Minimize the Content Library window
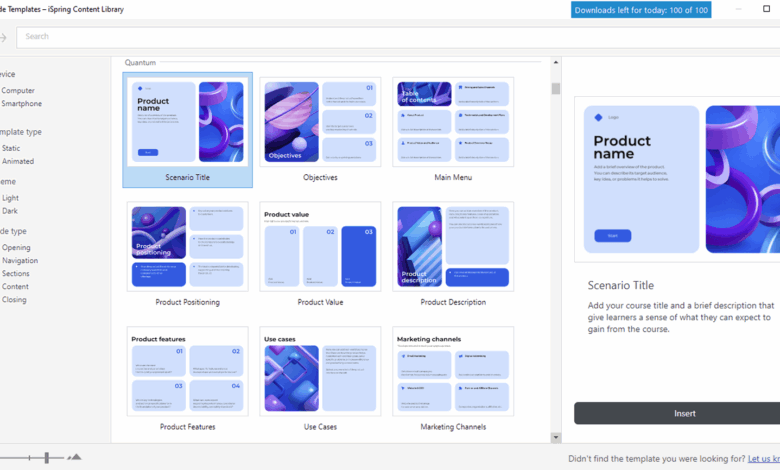This screenshot has height=470, width=780. (738, 8)
